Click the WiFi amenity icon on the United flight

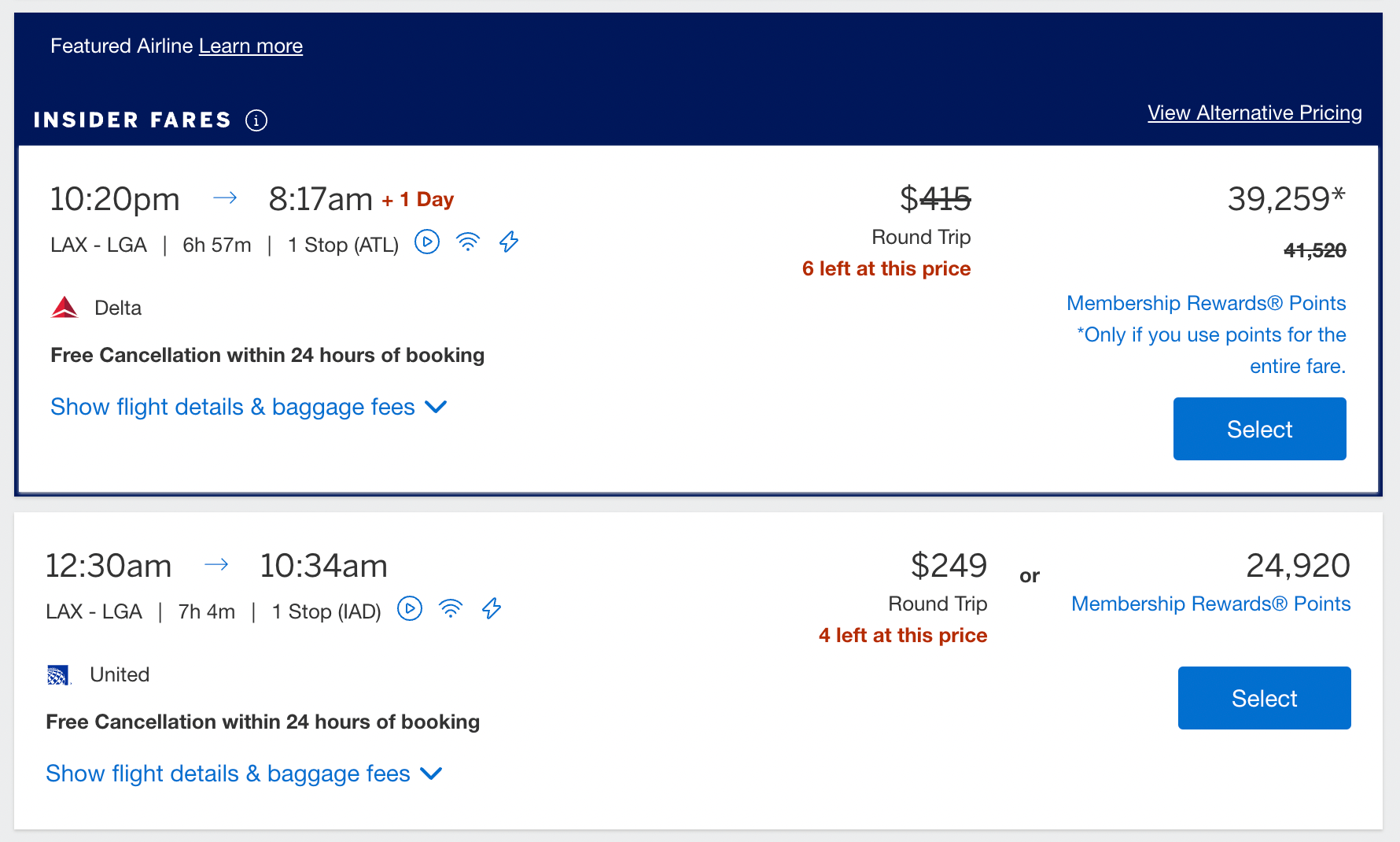point(451,608)
